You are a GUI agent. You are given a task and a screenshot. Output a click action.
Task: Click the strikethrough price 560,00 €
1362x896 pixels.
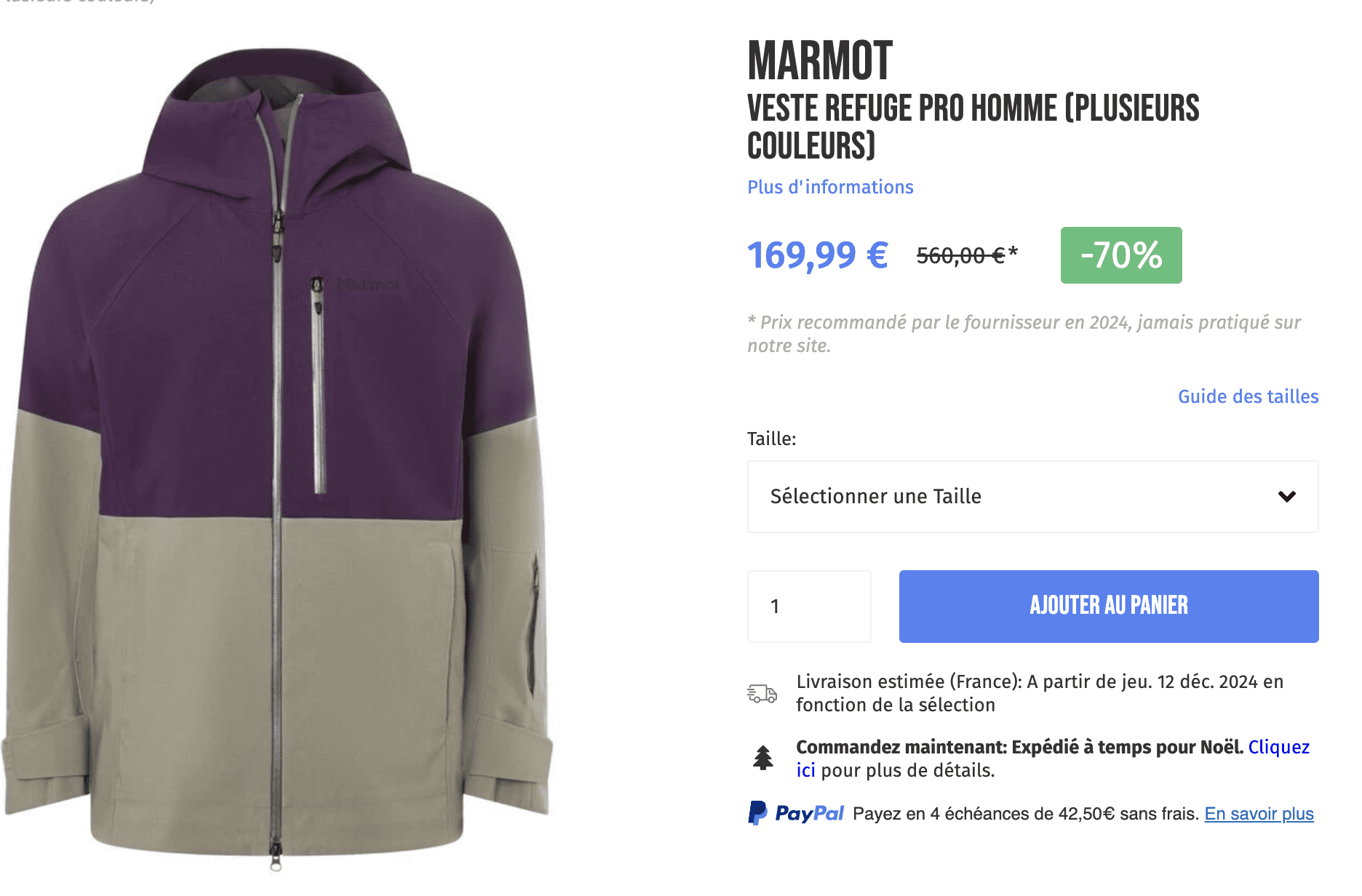(962, 256)
